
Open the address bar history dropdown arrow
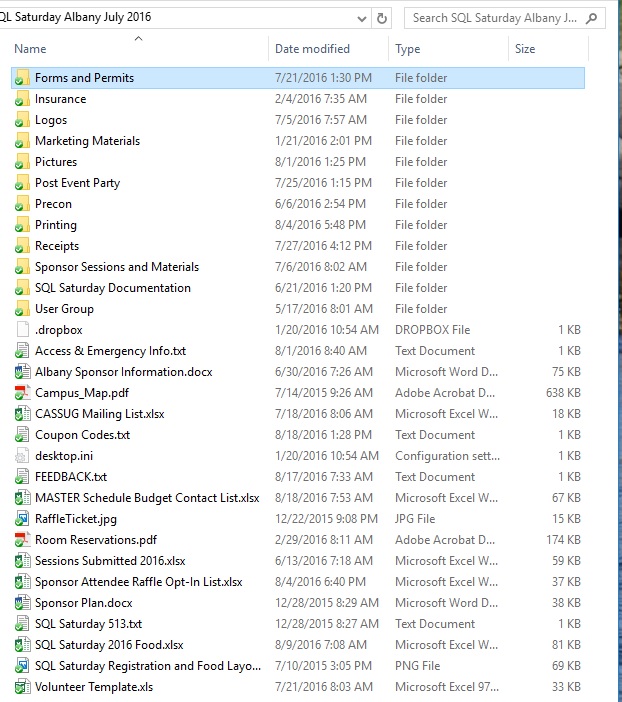pyautogui.click(x=362, y=19)
